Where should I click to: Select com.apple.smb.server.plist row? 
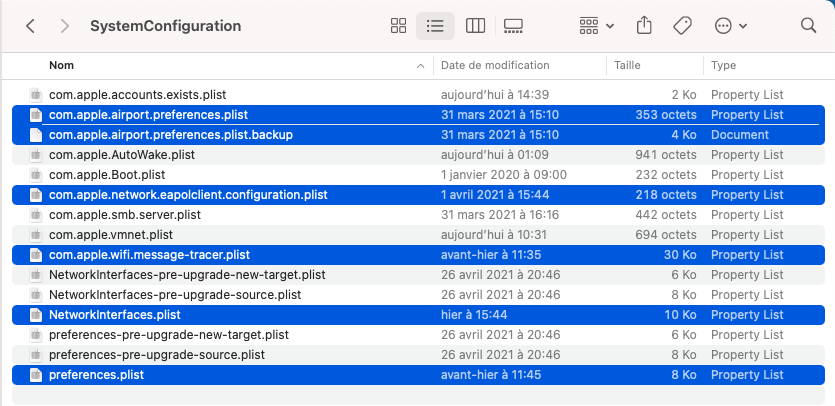click(125, 215)
